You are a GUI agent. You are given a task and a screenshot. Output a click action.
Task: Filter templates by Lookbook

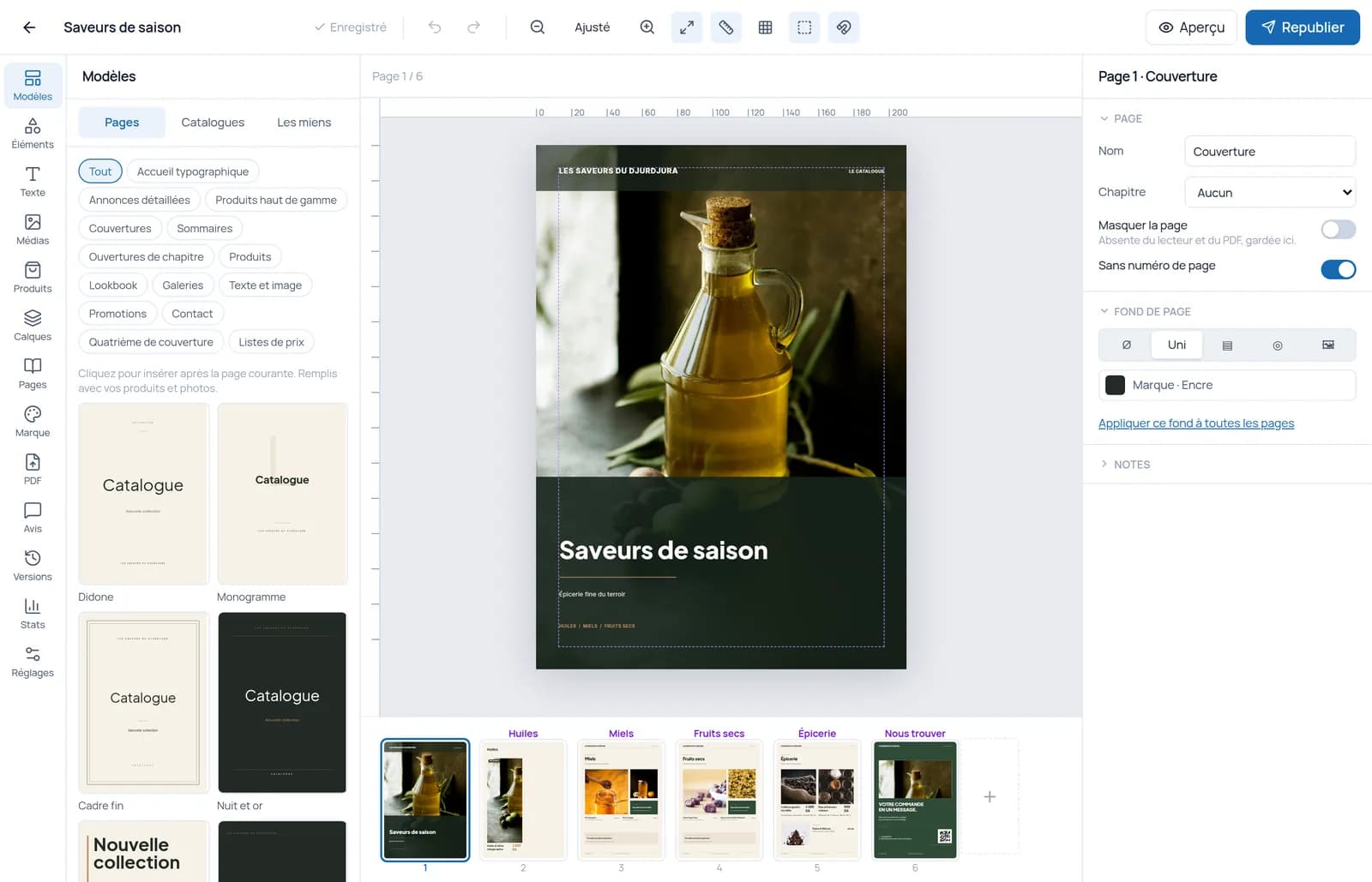pos(113,285)
